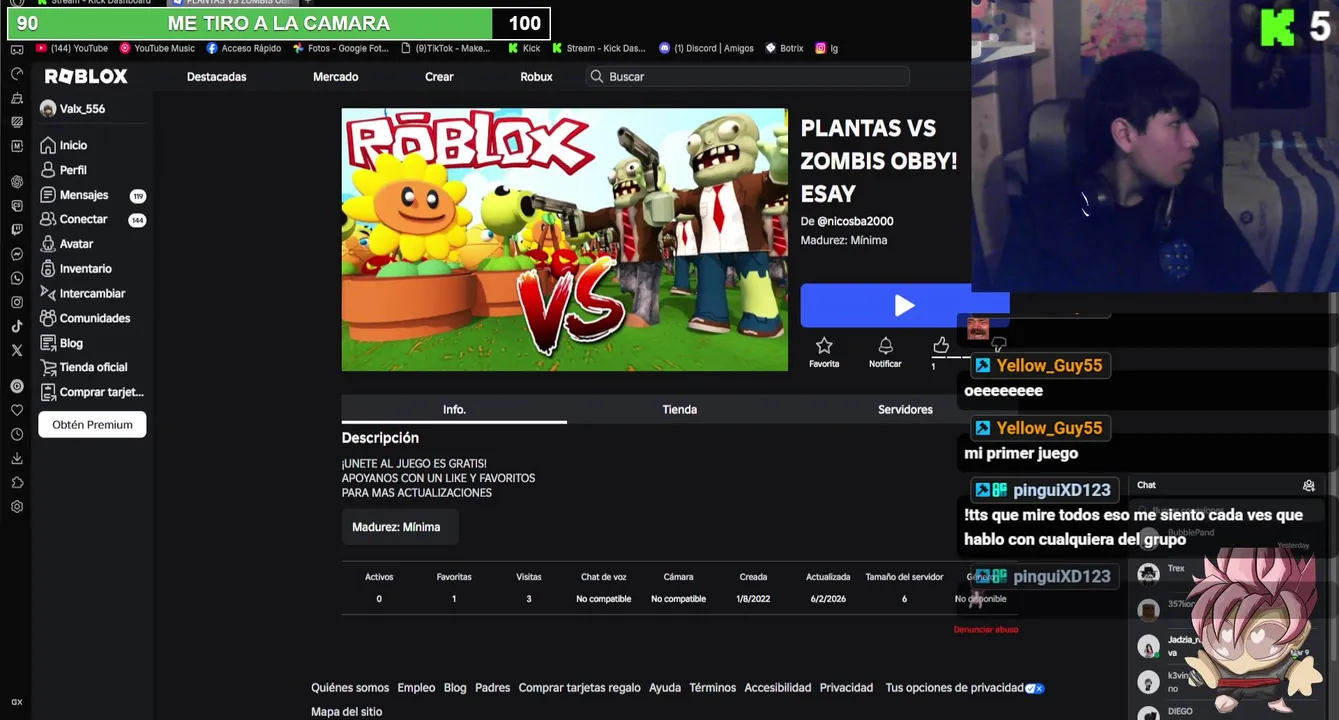Click in the Buscar search field
The height and width of the screenshot is (720, 1339).
pyautogui.click(x=748, y=77)
